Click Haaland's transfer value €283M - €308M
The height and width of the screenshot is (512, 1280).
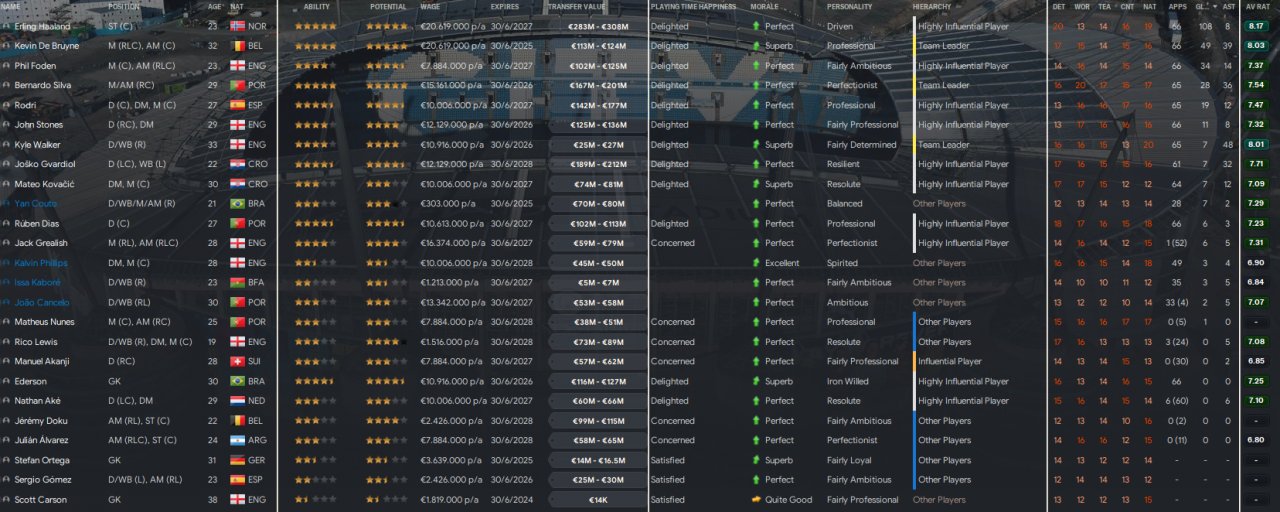click(598, 26)
